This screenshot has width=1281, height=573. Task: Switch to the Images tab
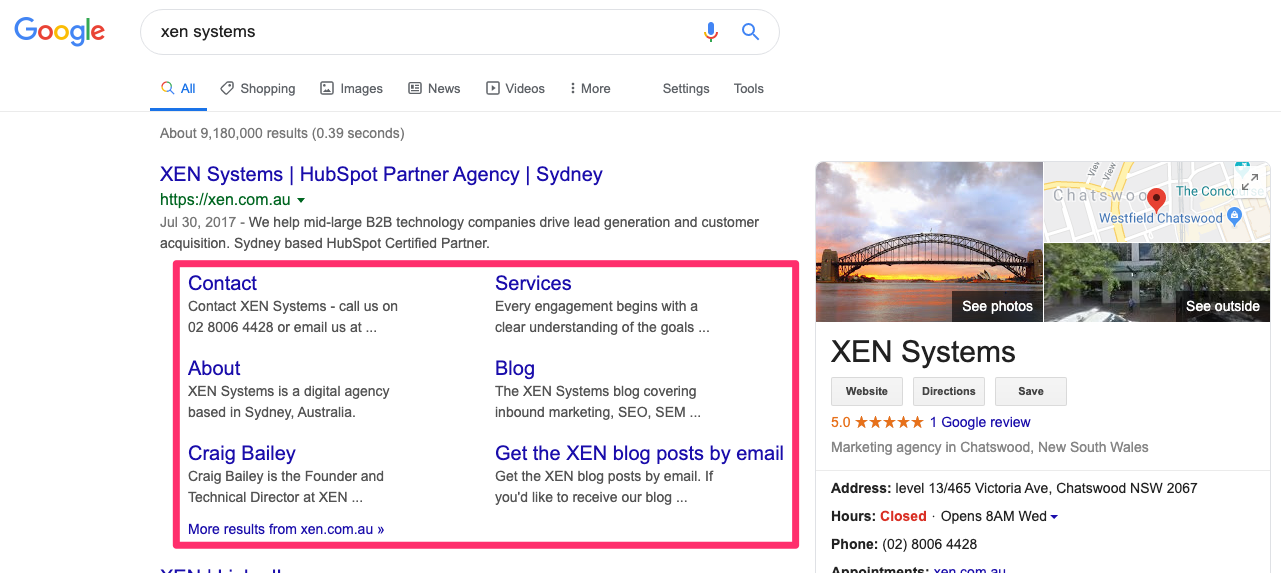pyautogui.click(x=351, y=88)
